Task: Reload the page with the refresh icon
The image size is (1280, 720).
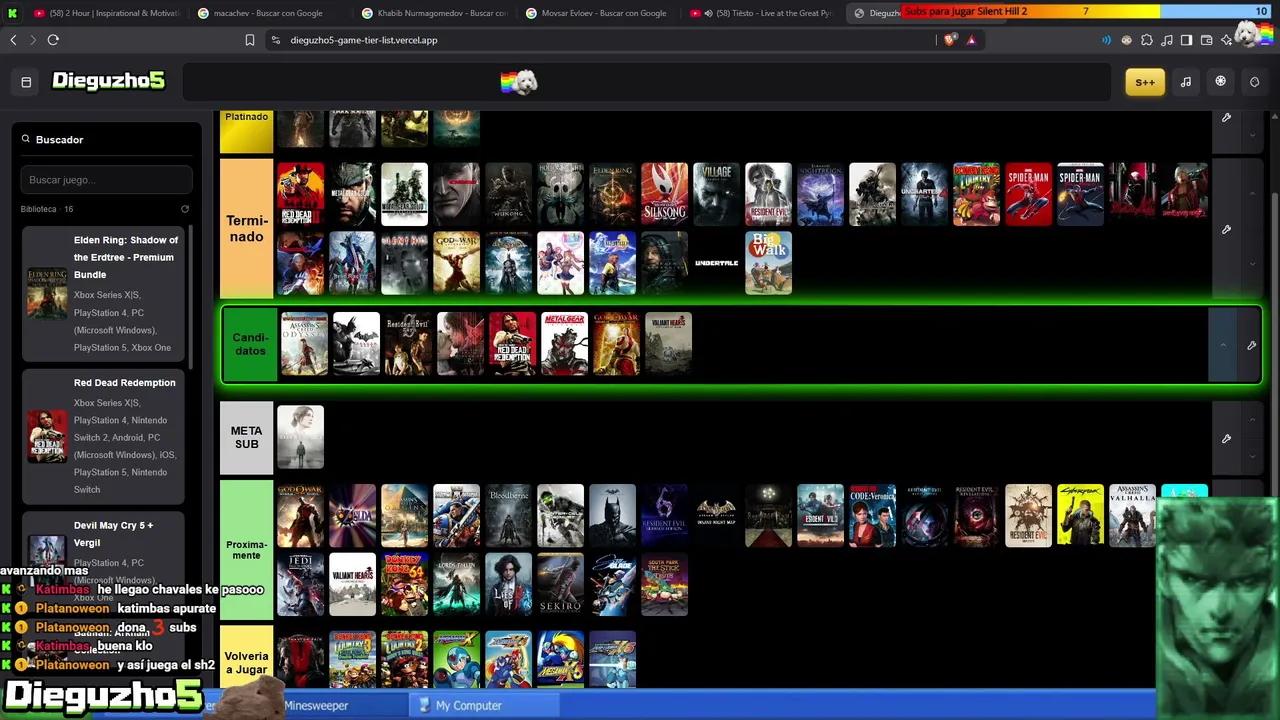Action: pyautogui.click(x=53, y=40)
